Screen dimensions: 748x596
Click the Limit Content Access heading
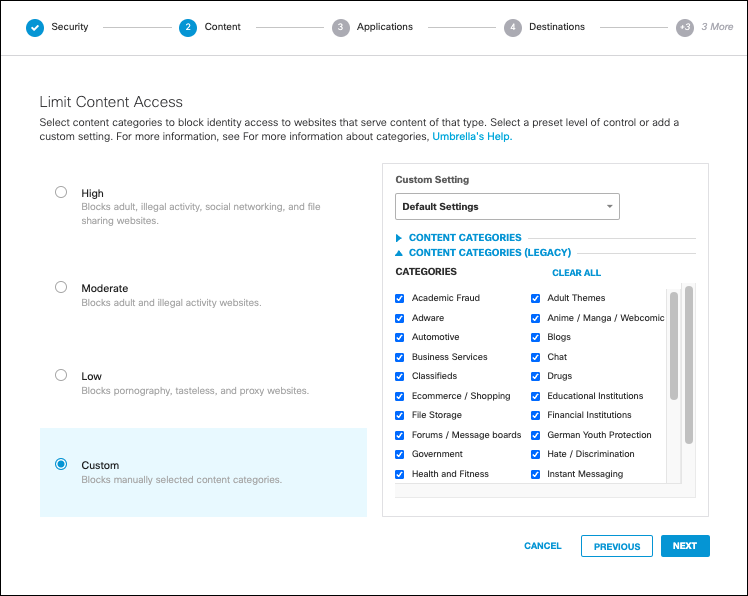point(111,102)
